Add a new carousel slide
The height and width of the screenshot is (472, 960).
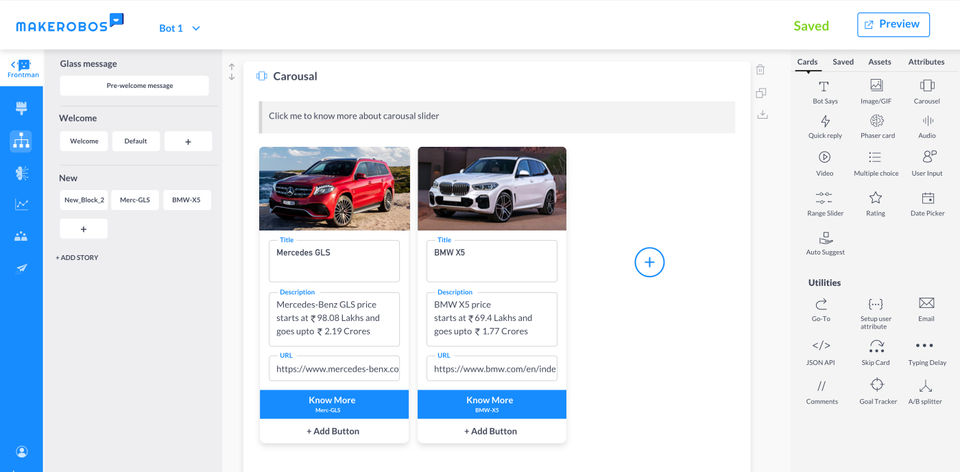[x=649, y=263]
